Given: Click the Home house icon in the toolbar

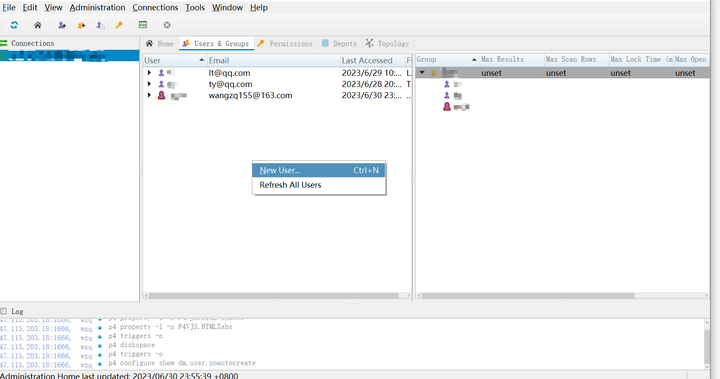Looking at the screenshot, I should 38,25.
